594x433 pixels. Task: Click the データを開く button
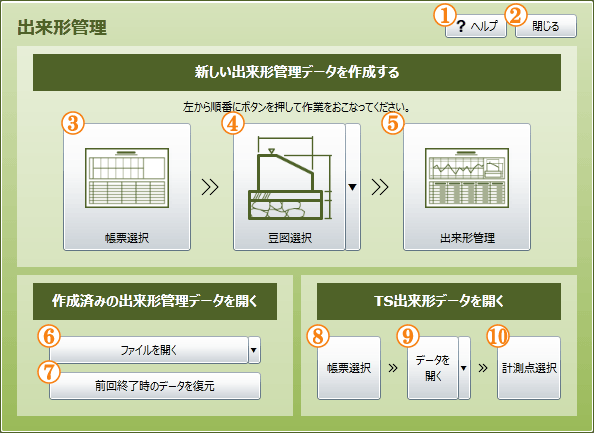[433, 368]
